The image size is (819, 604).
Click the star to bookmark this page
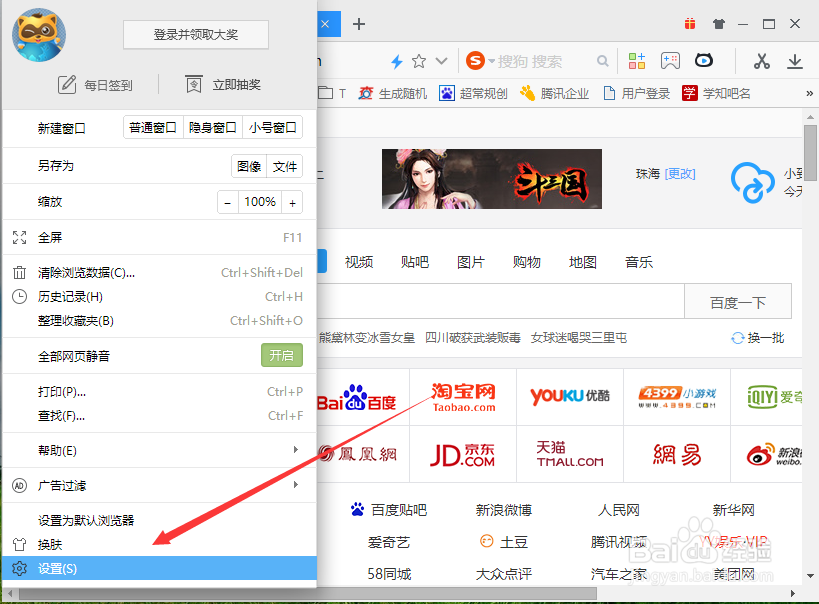(x=419, y=61)
